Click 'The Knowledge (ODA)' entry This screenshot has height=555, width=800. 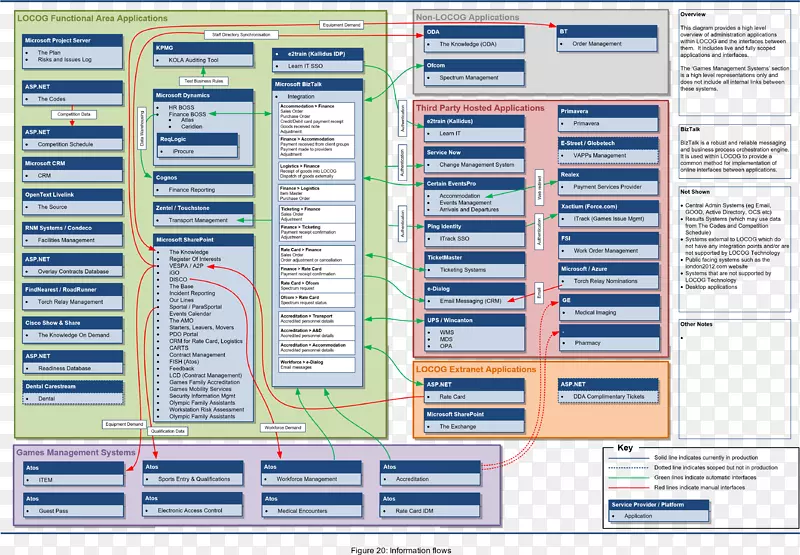(x=468, y=44)
